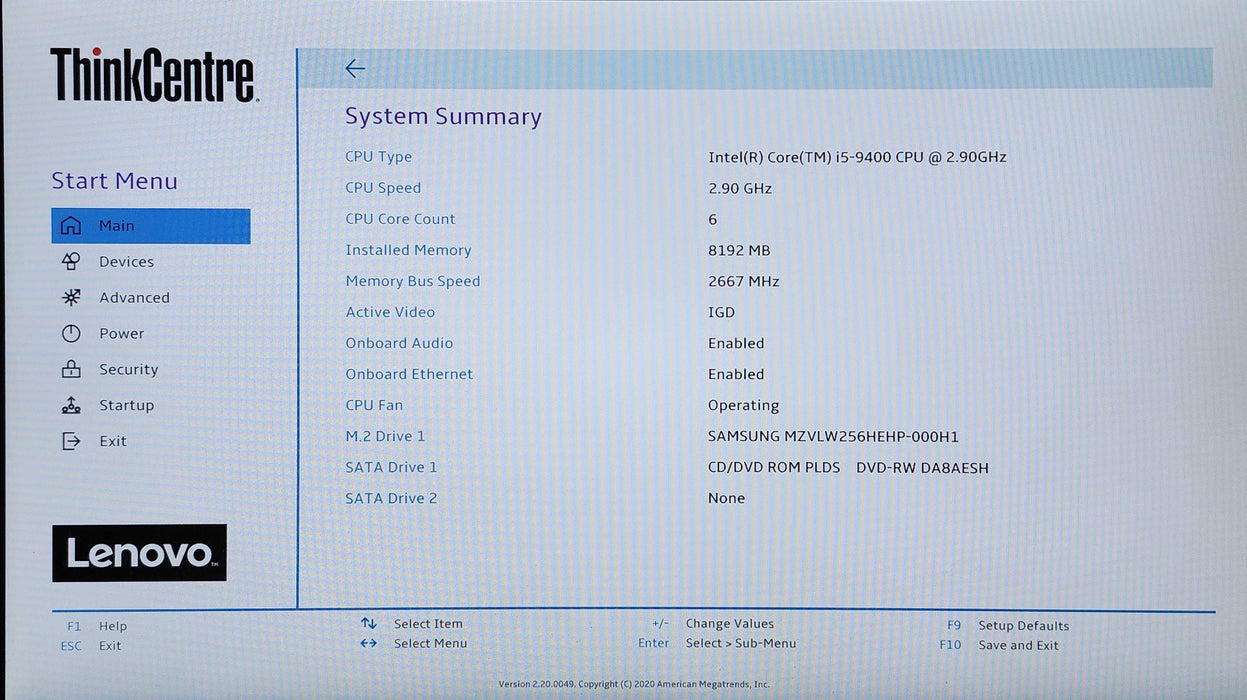Click the Startup boot icon
Image resolution: width=1247 pixels, height=700 pixels.
tap(71, 405)
